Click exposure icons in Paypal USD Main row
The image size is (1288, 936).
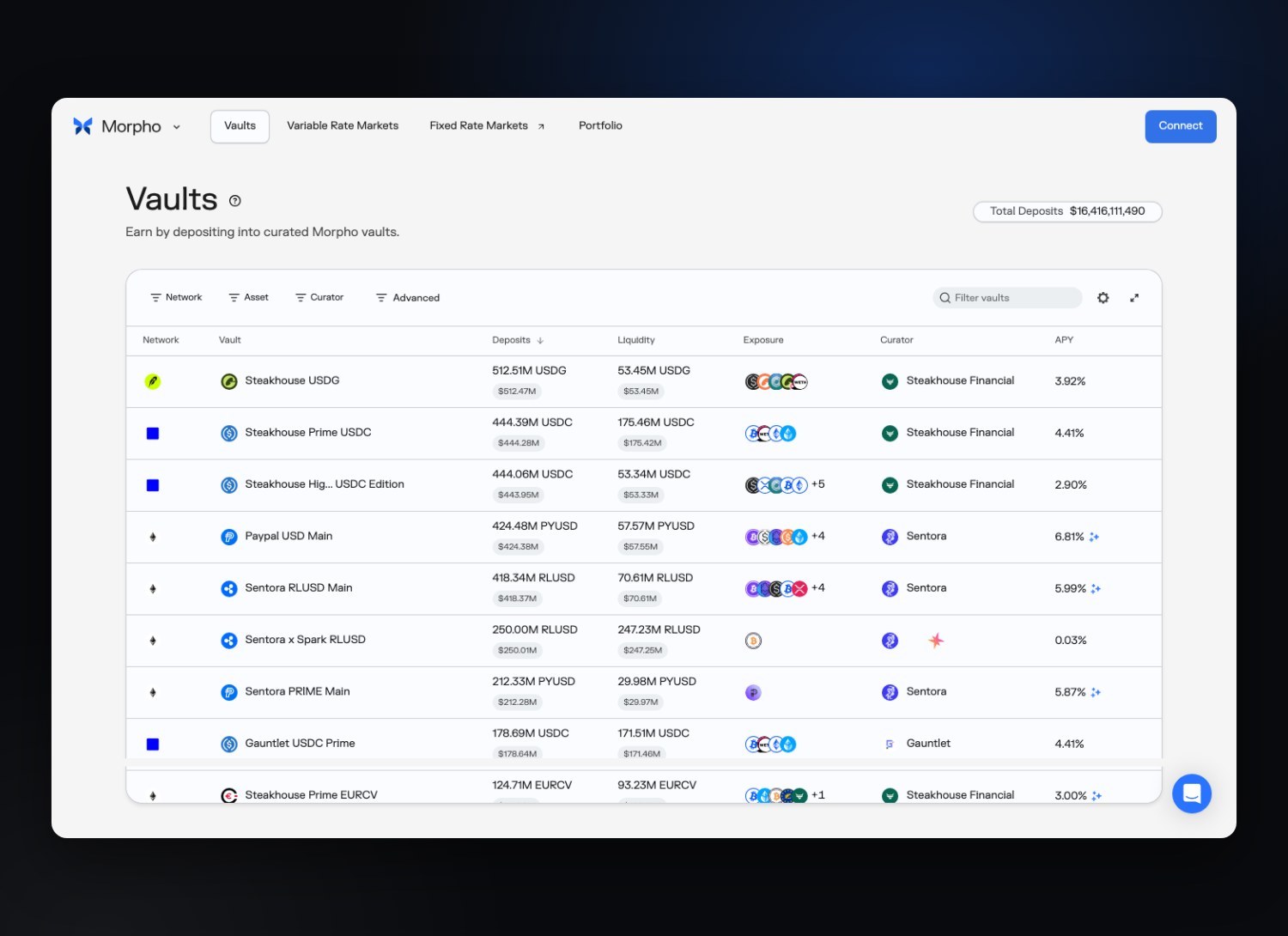[776, 537]
